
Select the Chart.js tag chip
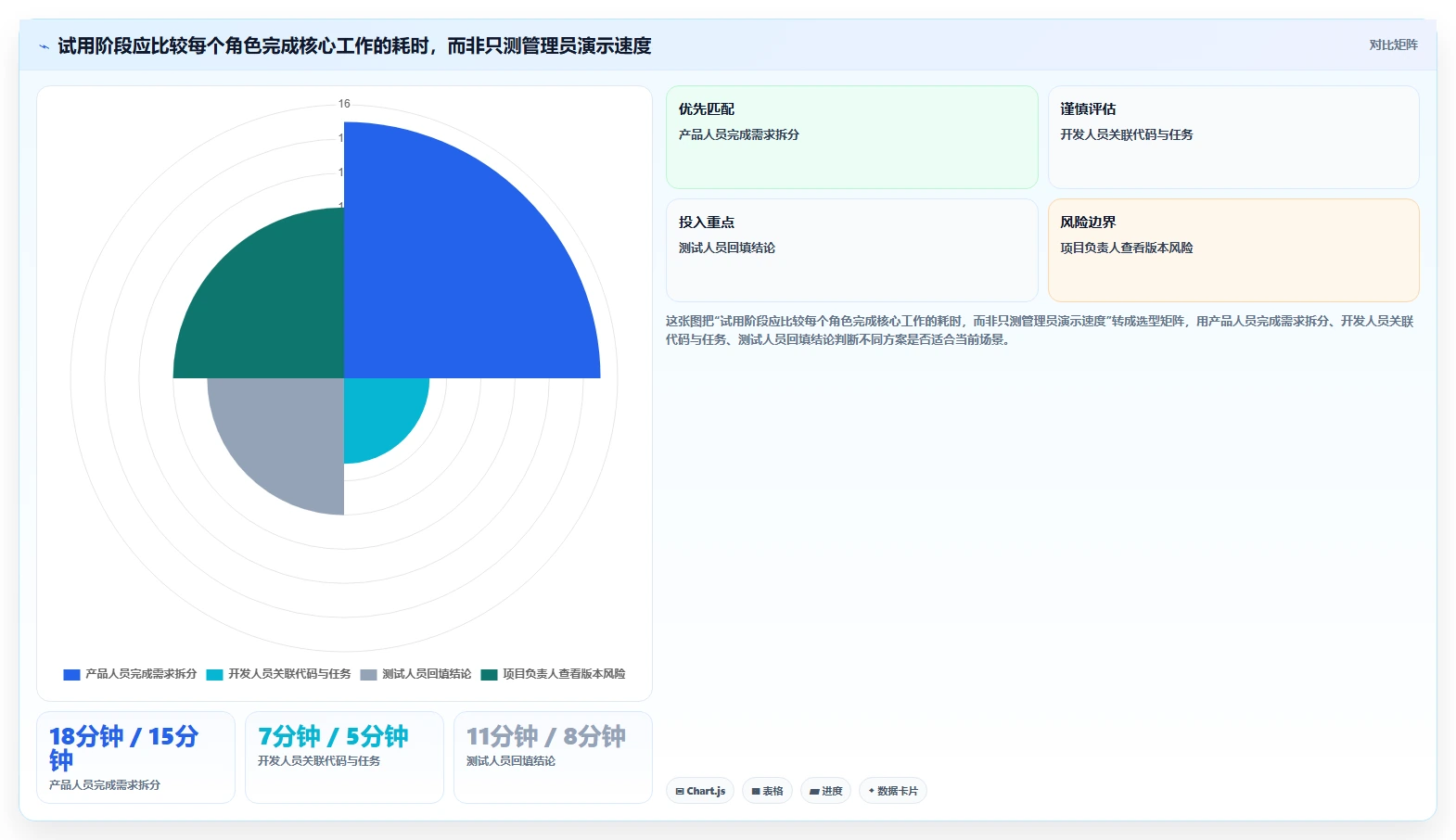(700, 791)
